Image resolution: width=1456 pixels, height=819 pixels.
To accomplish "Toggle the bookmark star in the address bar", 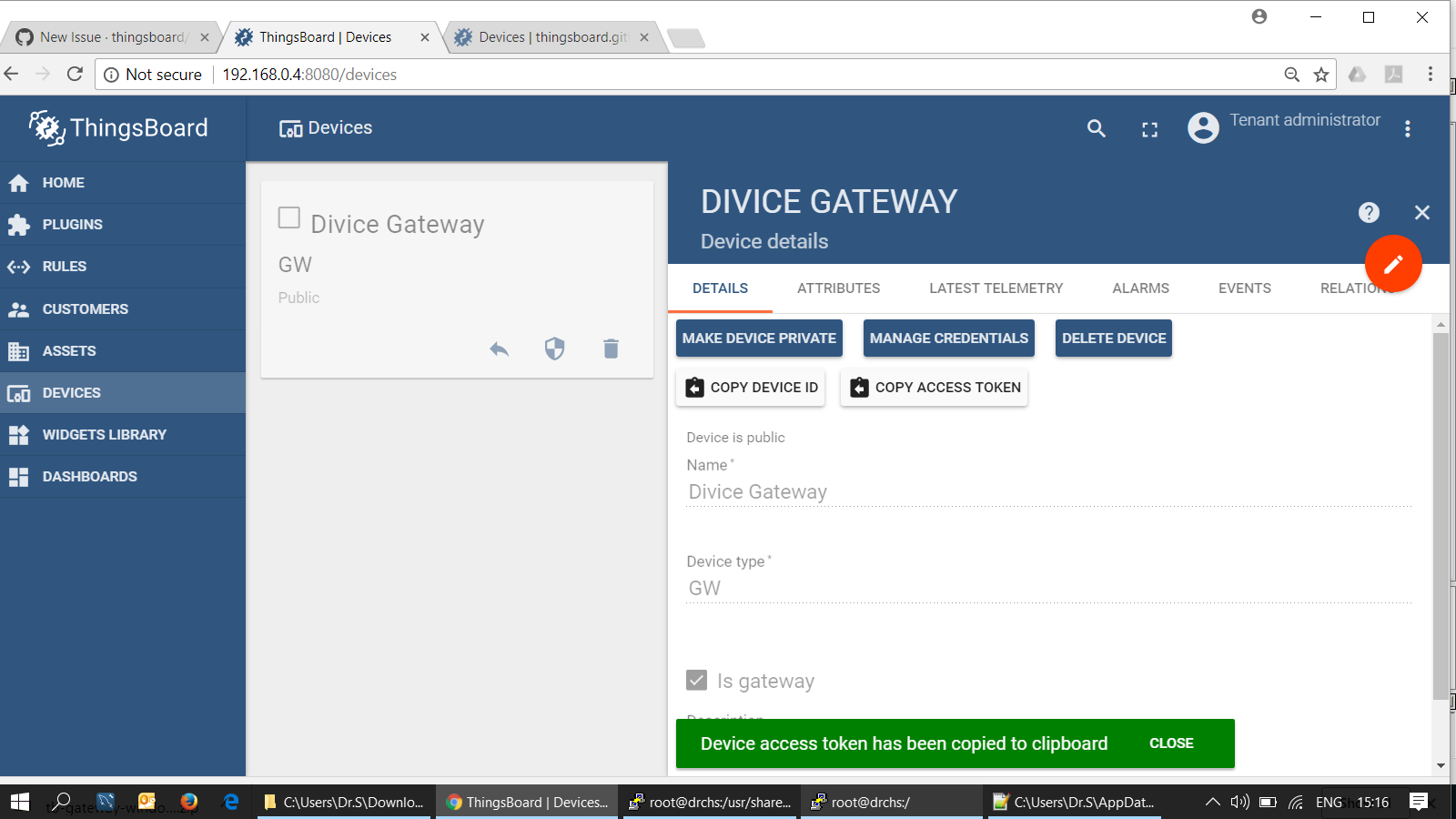I will pyautogui.click(x=1319, y=75).
